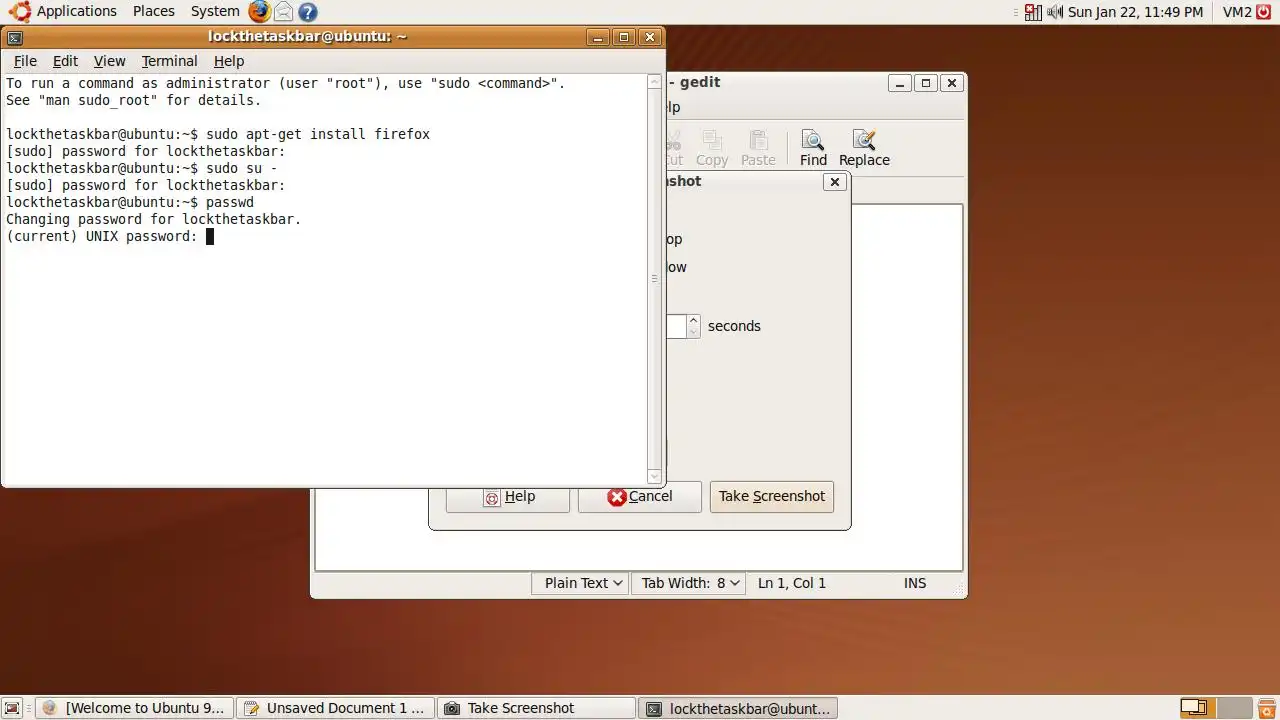Open the terminal File menu
1280x720 pixels.
click(25, 61)
